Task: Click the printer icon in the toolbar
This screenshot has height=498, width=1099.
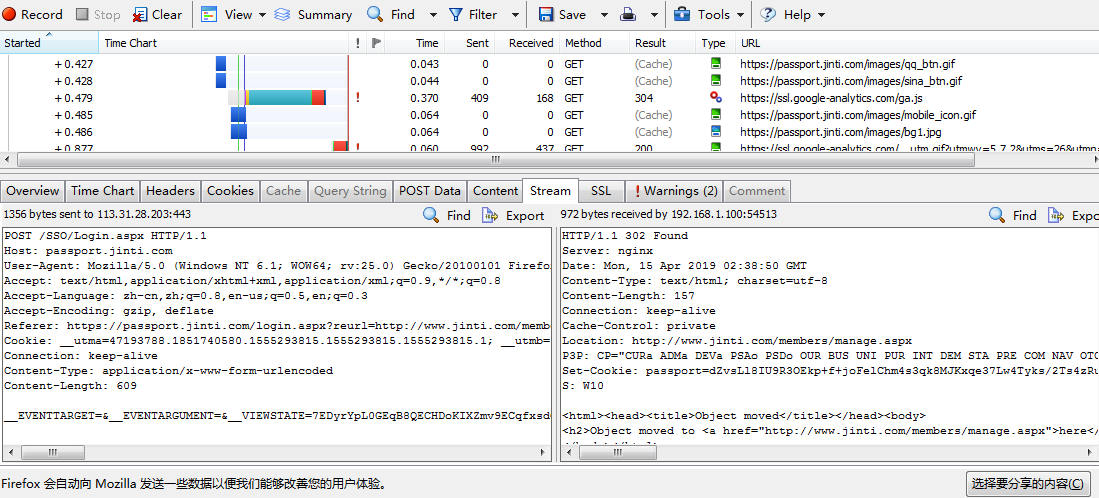Action: (628, 15)
